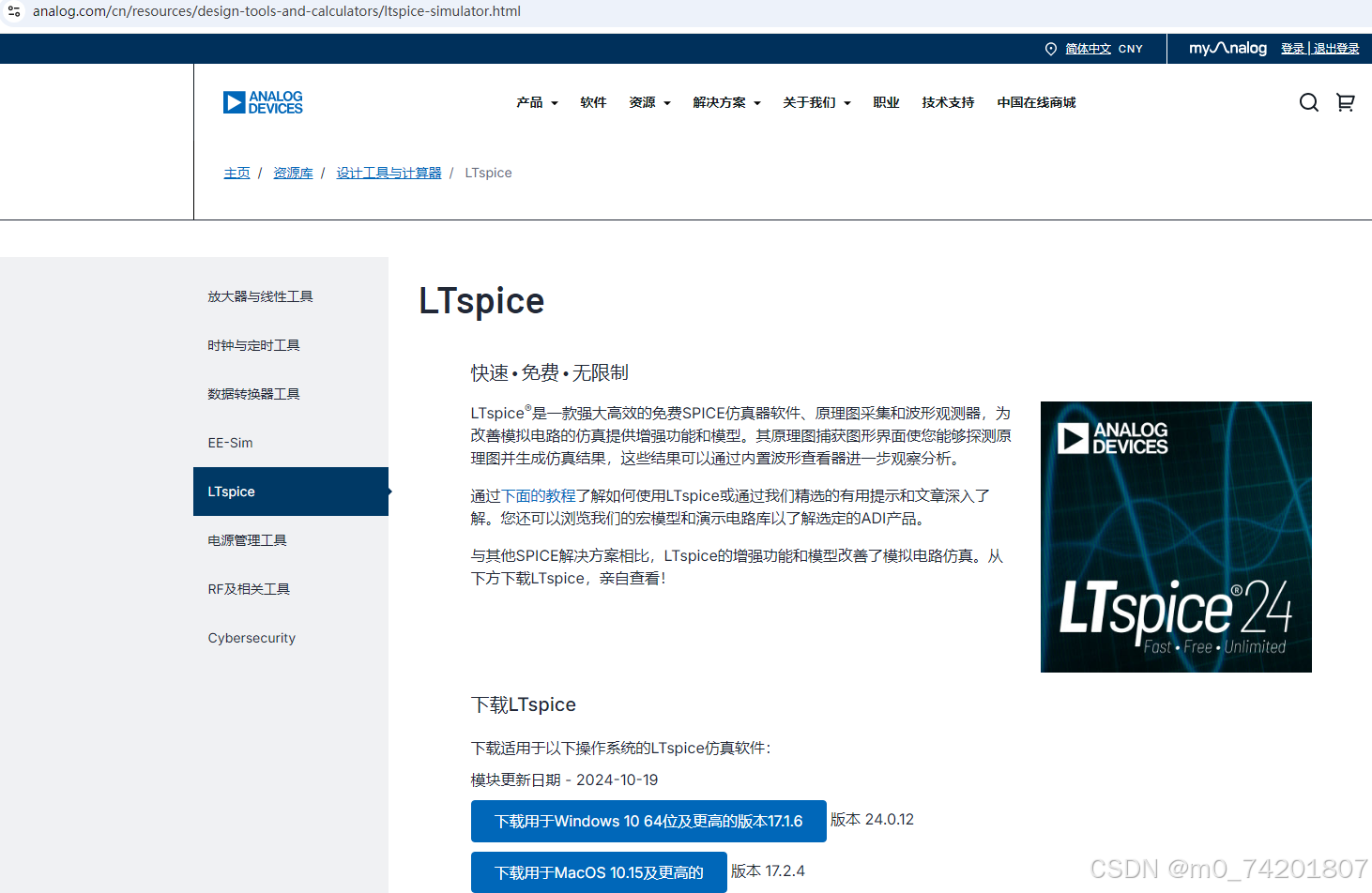Open the 技术支持 menu item

pyautogui.click(x=948, y=102)
